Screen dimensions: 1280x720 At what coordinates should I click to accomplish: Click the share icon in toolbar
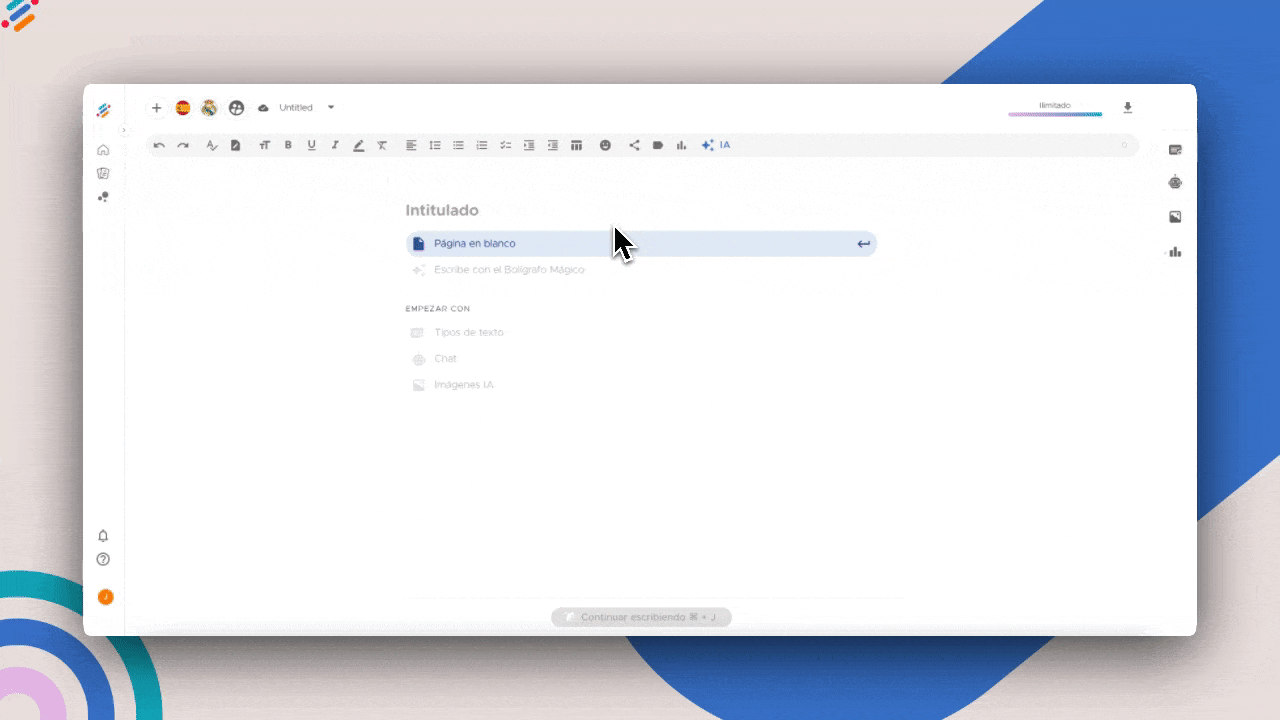pyautogui.click(x=634, y=145)
